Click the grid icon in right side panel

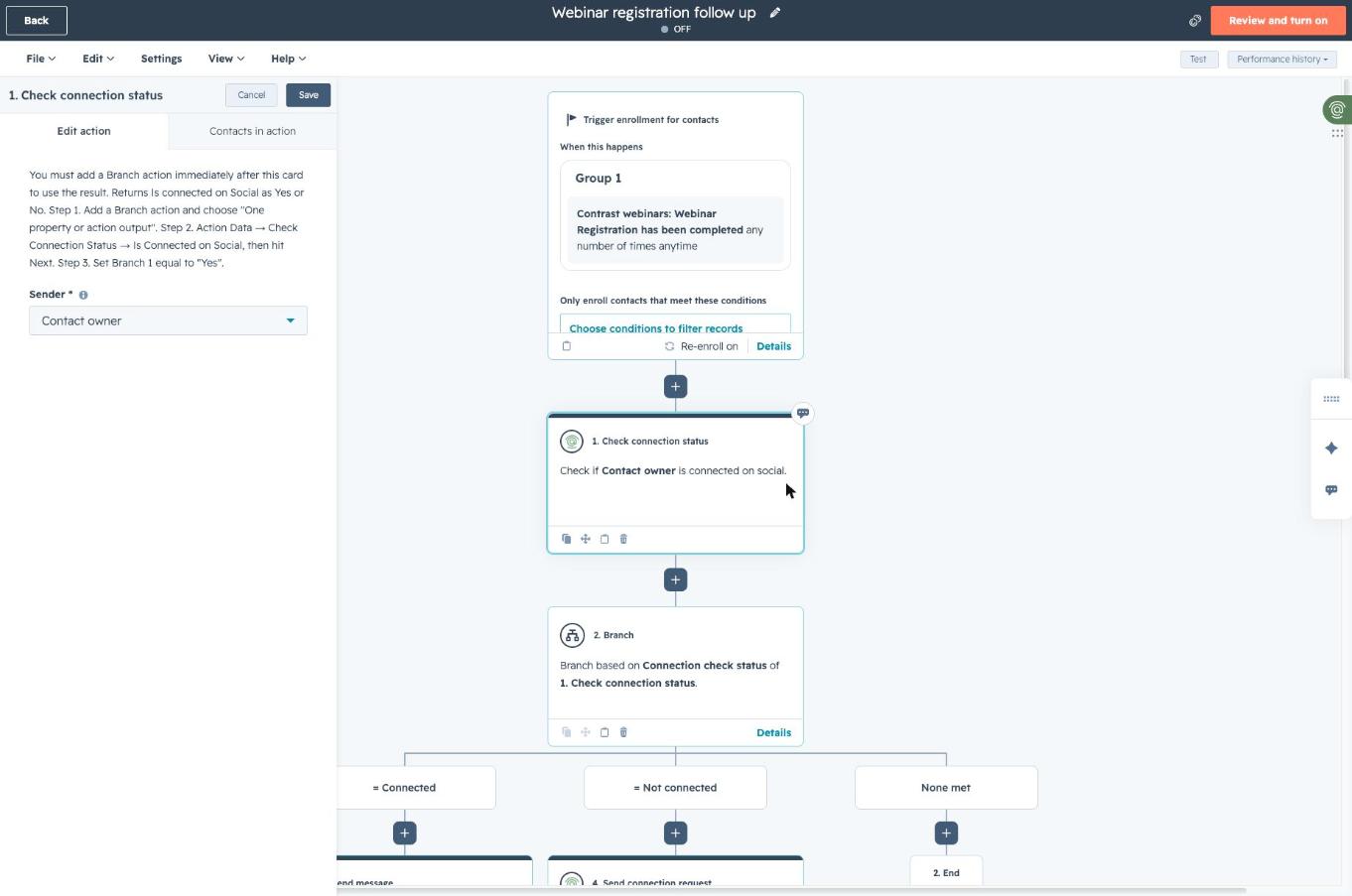pyautogui.click(x=1331, y=399)
